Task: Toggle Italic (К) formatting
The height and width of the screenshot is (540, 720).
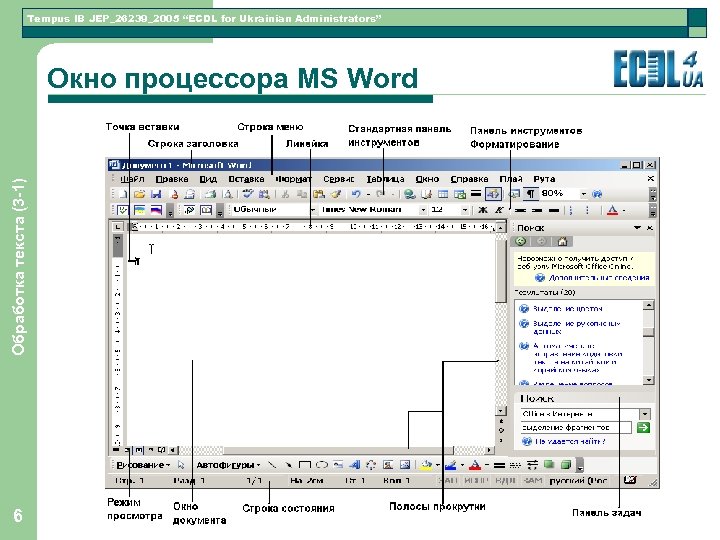Action: pos(499,210)
